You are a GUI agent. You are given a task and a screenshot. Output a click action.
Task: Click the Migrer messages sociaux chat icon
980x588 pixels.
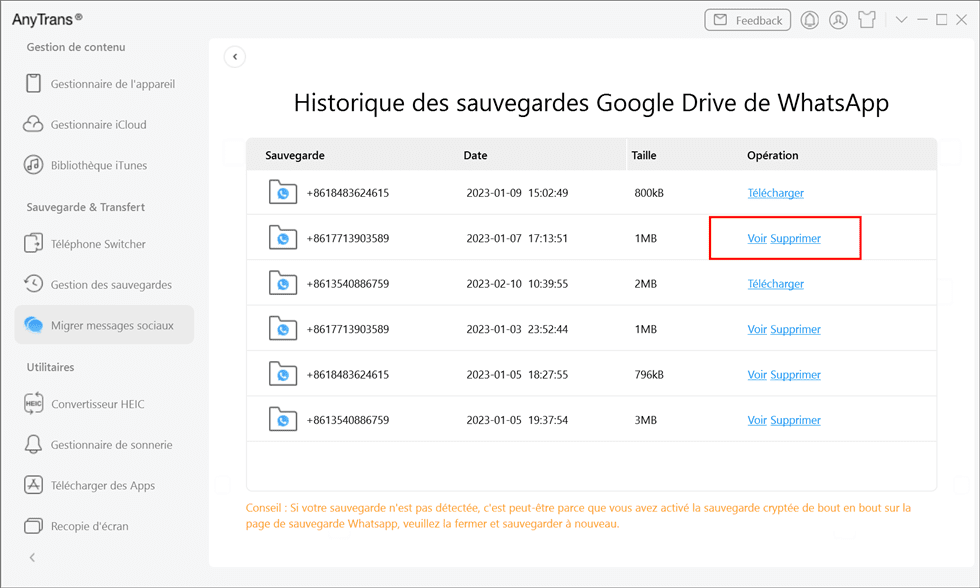[33, 325]
